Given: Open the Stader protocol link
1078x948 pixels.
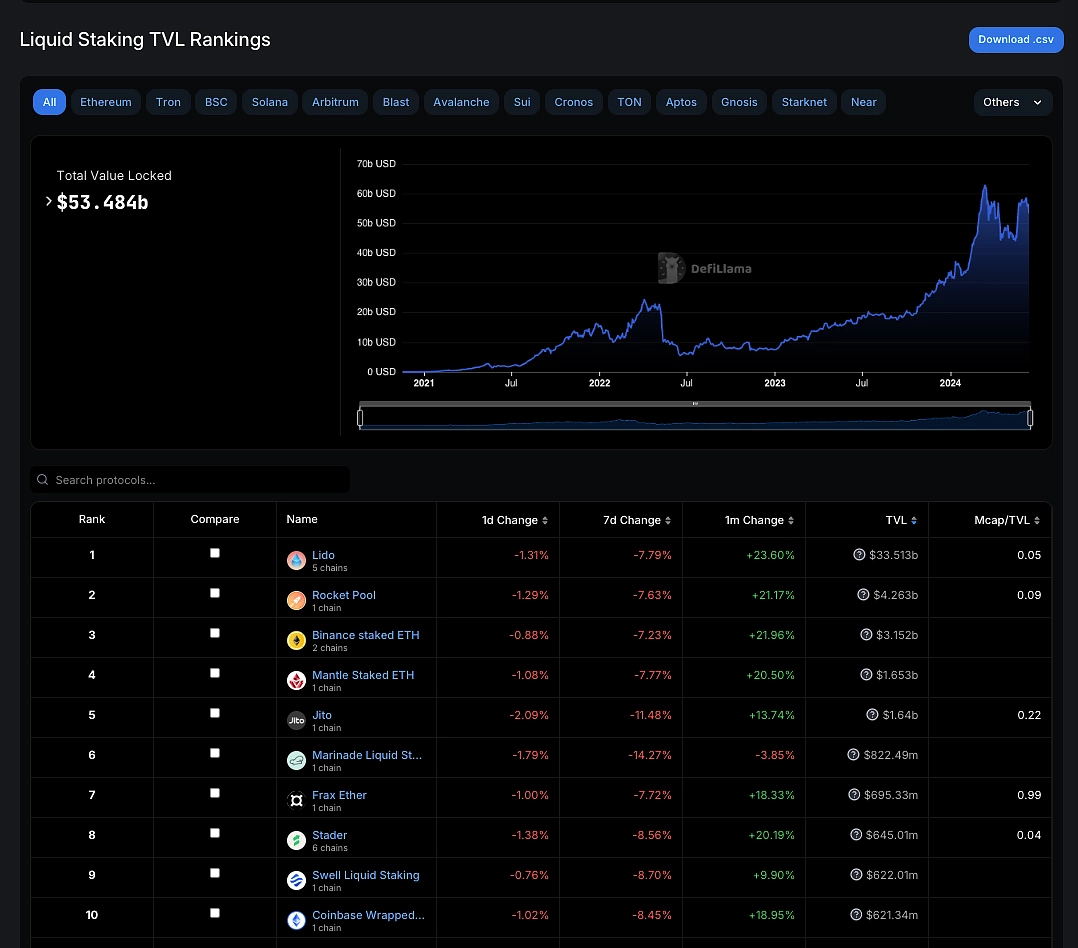Looking at the screenshot, I should coord(329,835).
